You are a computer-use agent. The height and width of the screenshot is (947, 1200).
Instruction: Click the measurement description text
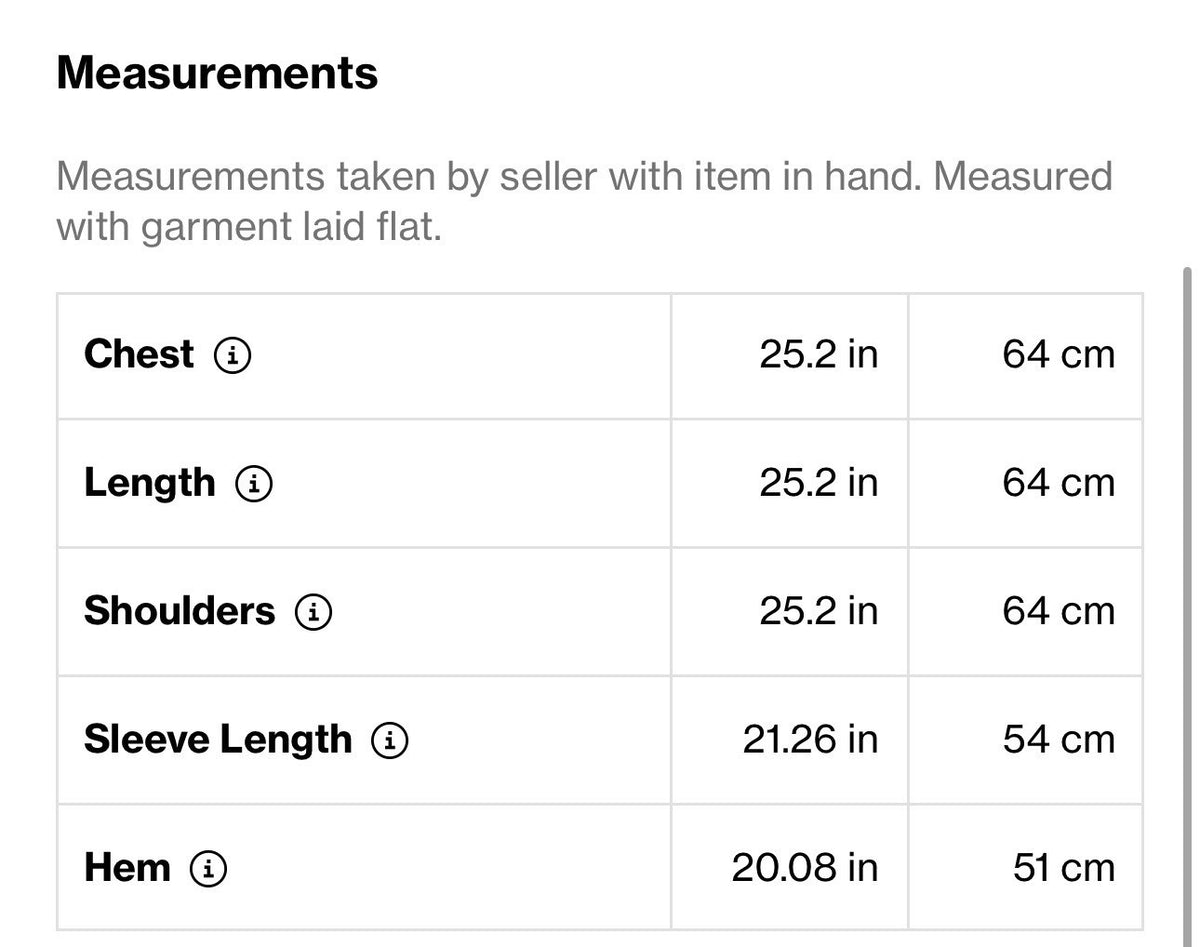[x=584, y=202]
